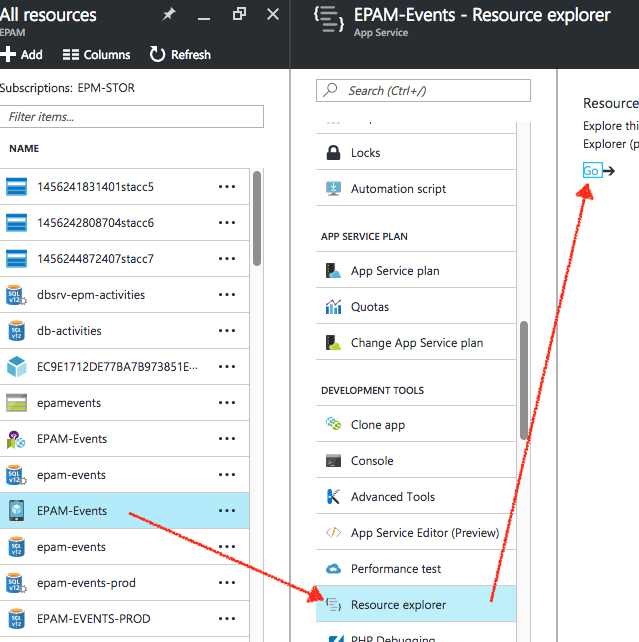Select storage account icon for 1456242808704stacc6
The height and width of the screenshot is (642, 639).
[16, 223]
